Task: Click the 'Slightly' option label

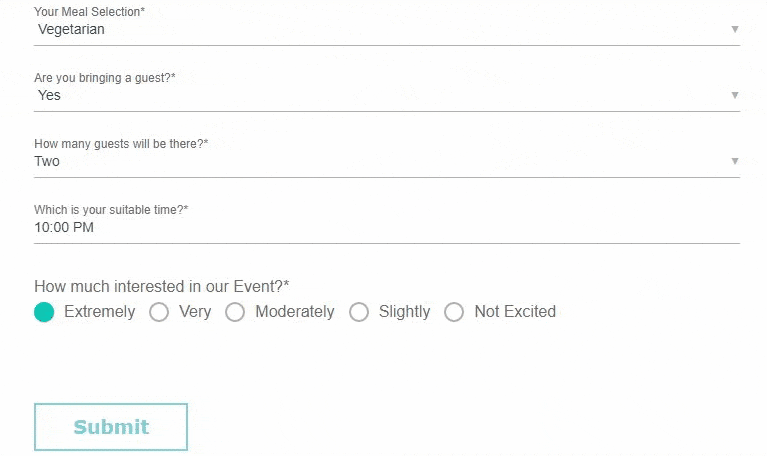Action: (x=405, y=312)
